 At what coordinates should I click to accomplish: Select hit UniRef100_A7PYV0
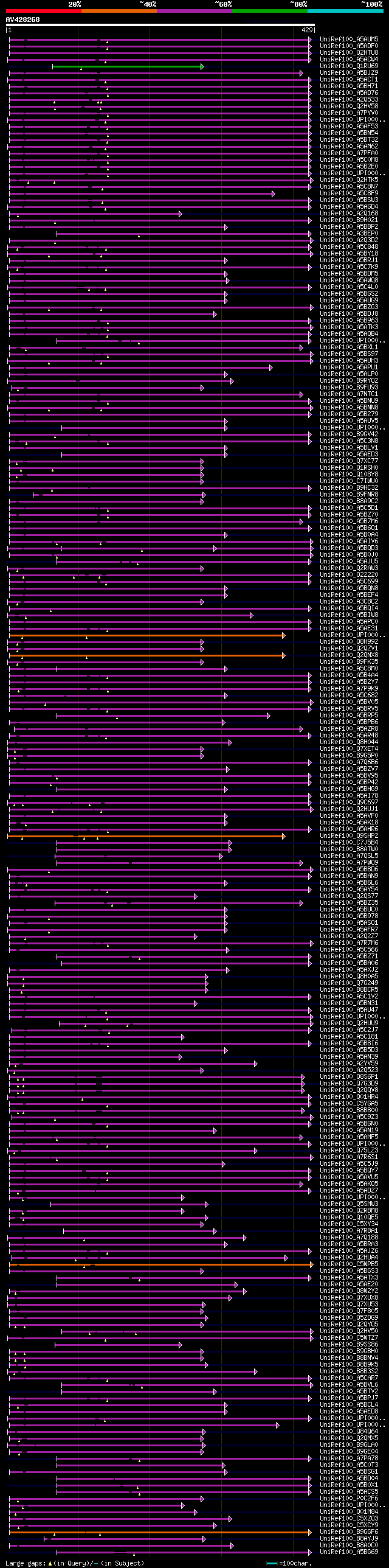tap(349, 113)
